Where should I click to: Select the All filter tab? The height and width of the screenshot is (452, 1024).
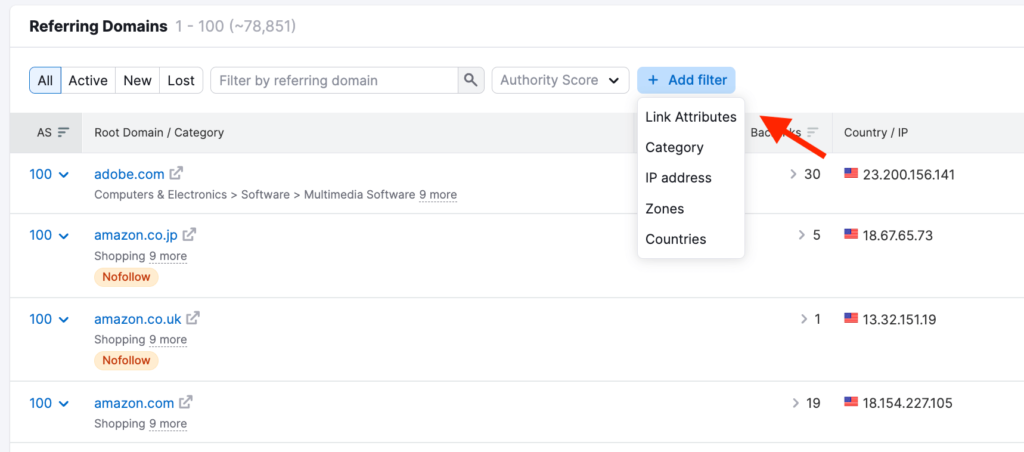[45, 80]
